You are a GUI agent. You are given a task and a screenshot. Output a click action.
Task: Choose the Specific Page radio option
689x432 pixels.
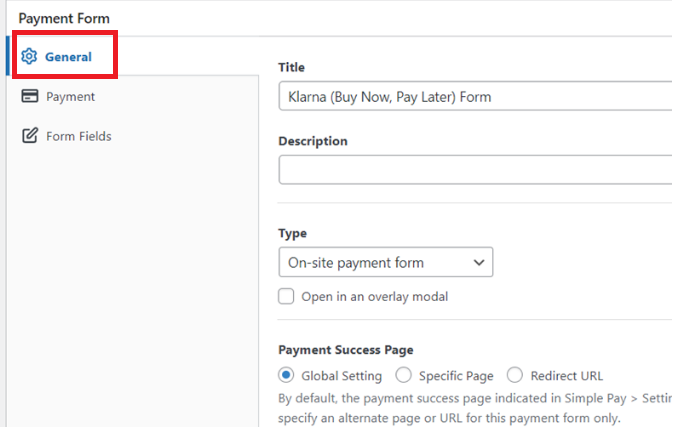[x=403, y=375]
